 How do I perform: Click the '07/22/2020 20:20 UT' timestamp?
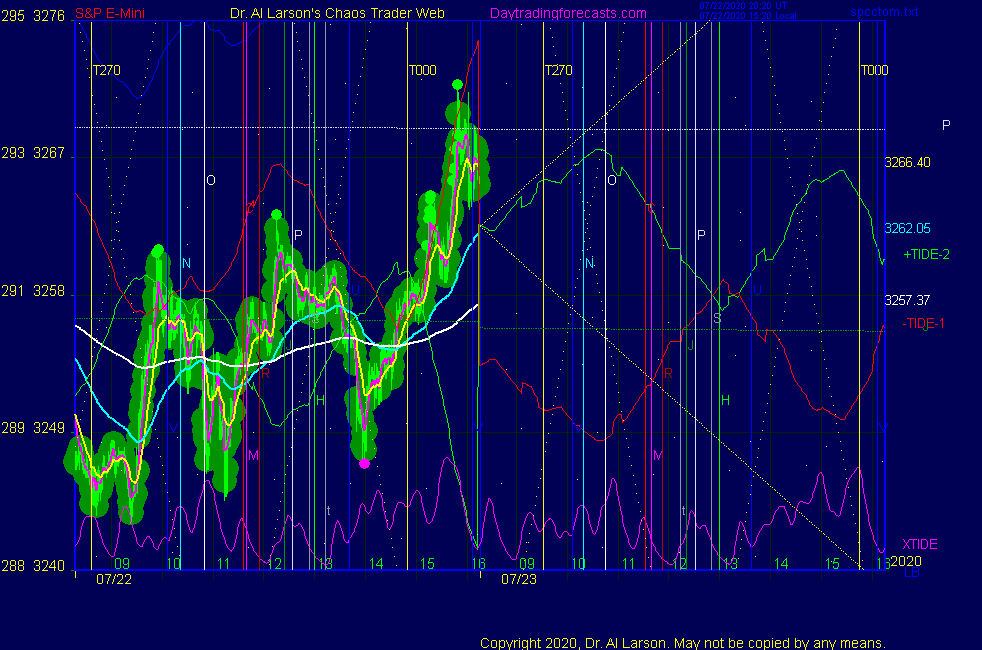(x=743, y=6)
